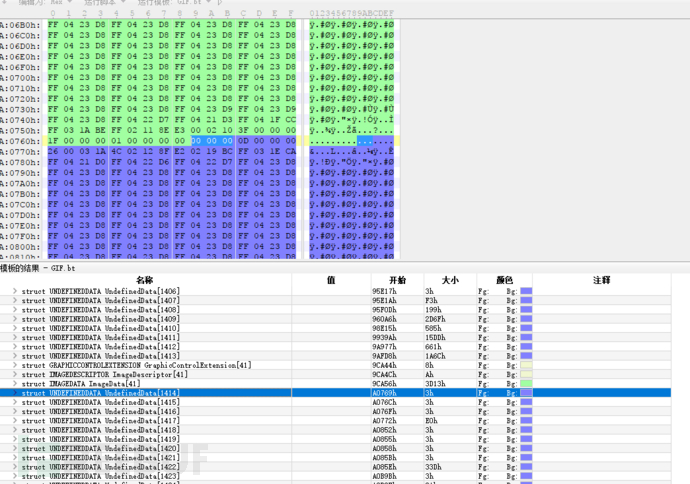Expand GraphicControlExtension[41] struct
Image resolution: width=690 pixels, height=484 pixels.
(x=15, y=365)
